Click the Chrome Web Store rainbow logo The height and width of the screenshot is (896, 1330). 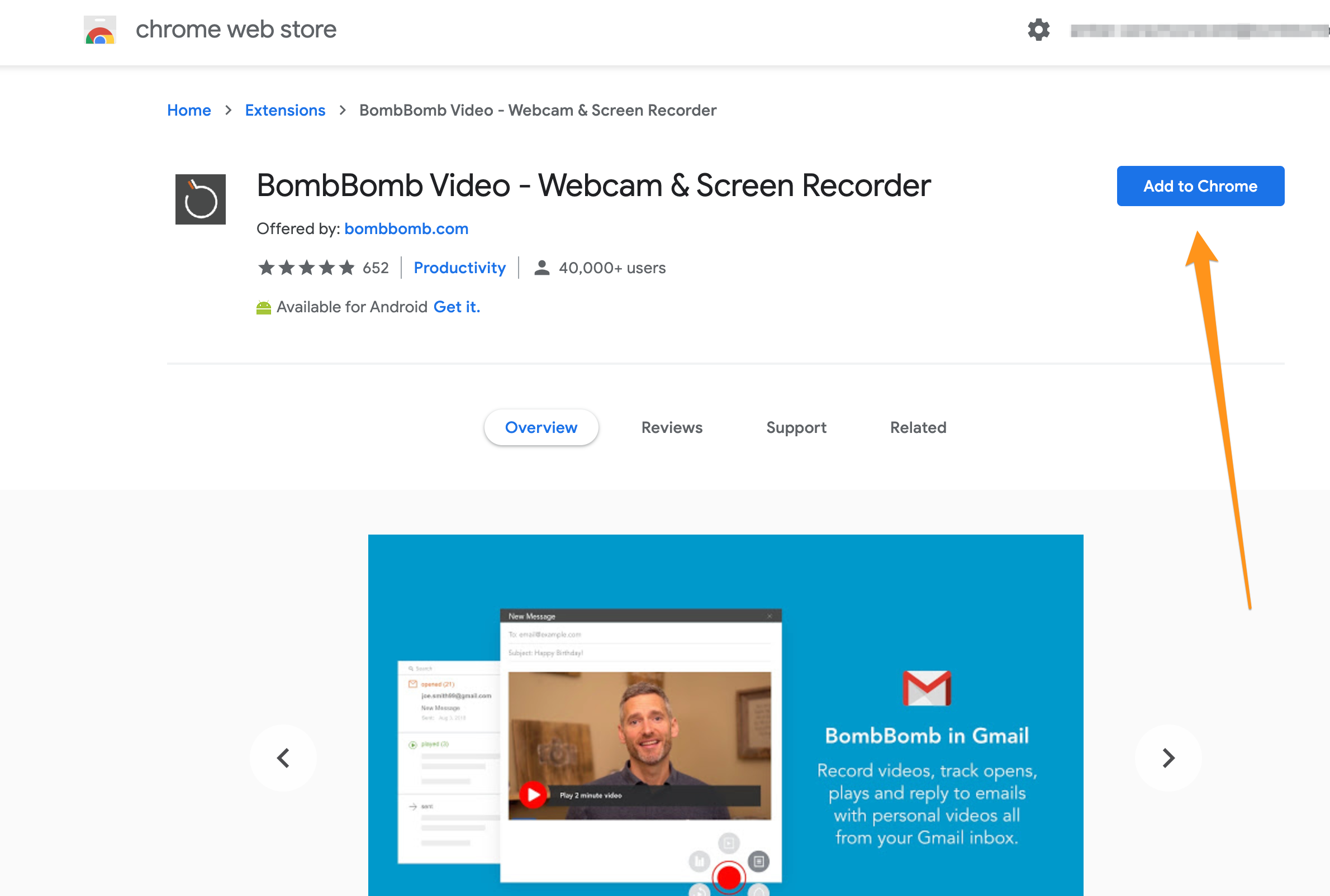pyautogui.click(x=100, y=29)
